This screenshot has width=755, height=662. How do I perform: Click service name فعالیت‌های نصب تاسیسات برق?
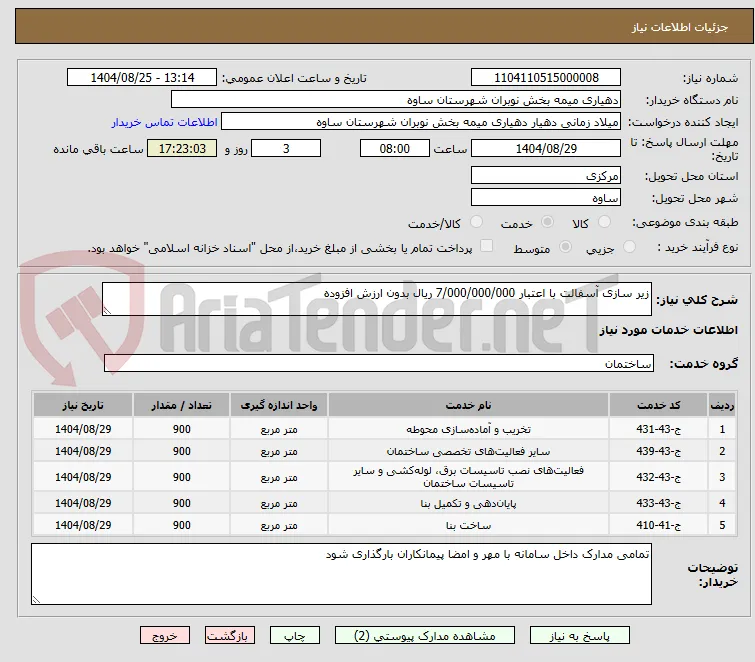coord(469,477)
